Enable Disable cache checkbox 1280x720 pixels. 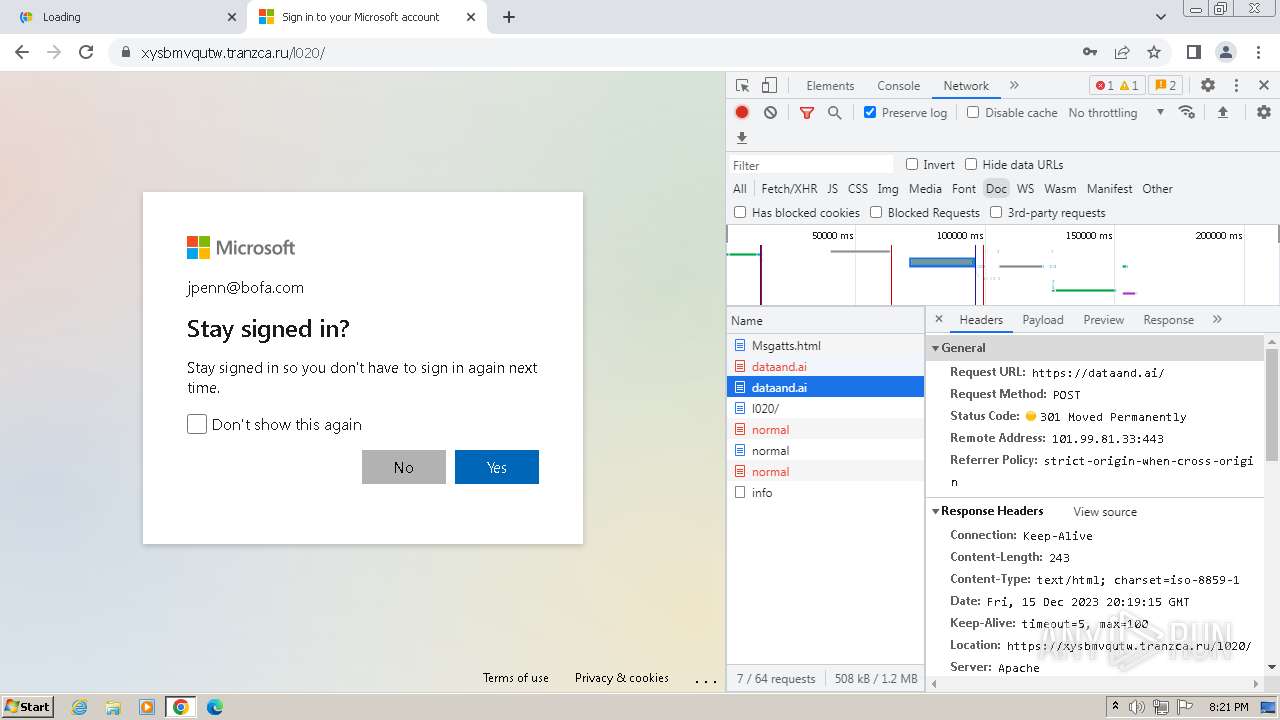click(973, 112)
